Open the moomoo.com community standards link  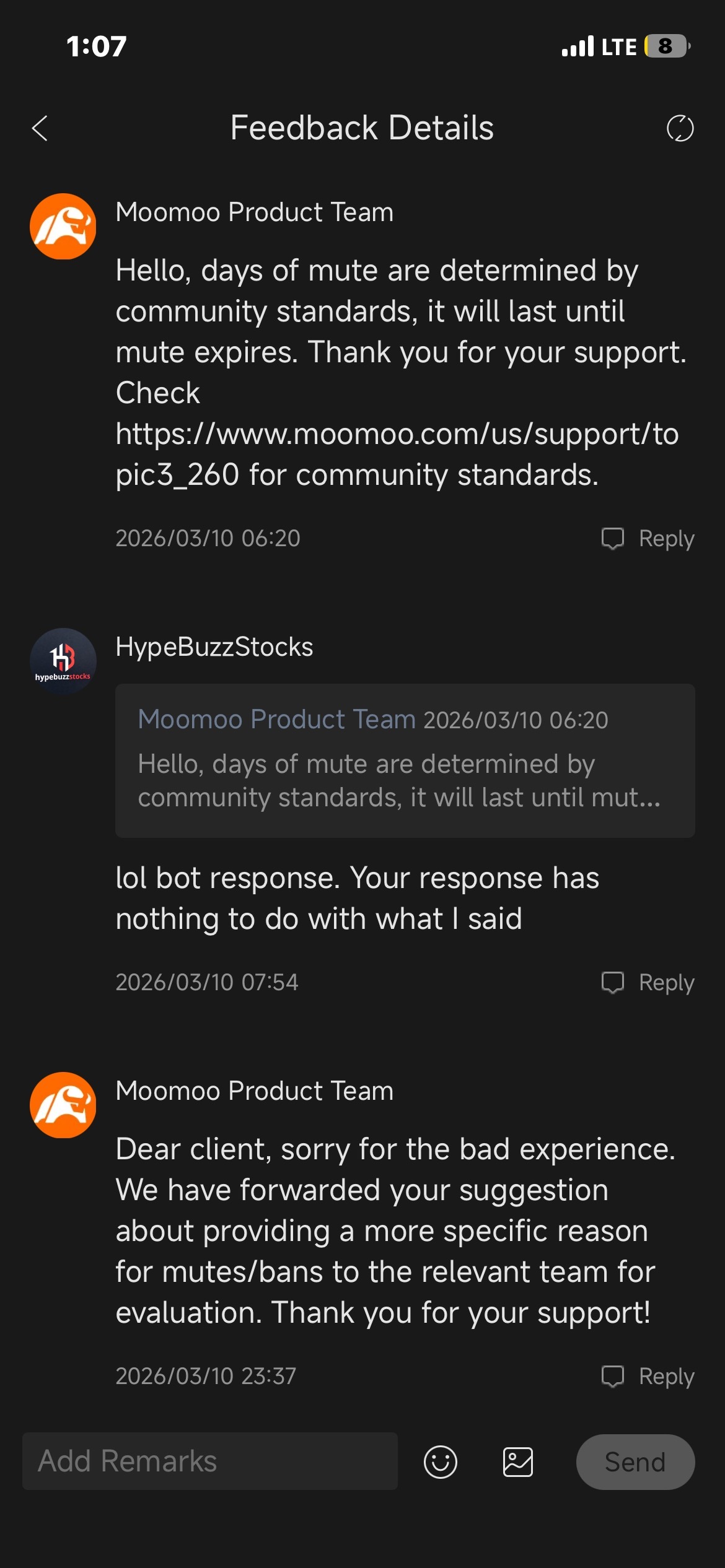pos(397,454)
